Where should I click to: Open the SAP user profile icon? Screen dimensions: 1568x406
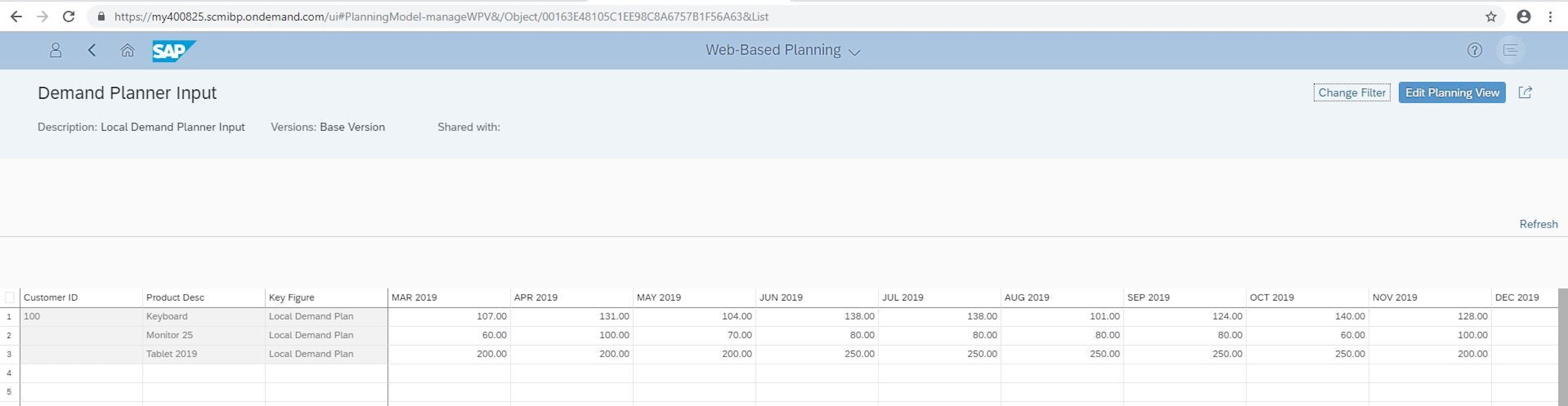55,50
